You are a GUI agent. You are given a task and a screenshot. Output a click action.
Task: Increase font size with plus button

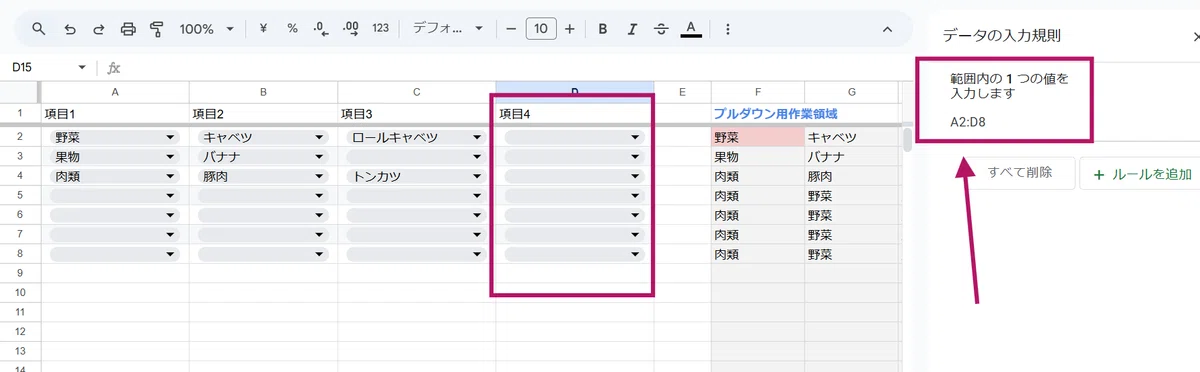point(570,29)
